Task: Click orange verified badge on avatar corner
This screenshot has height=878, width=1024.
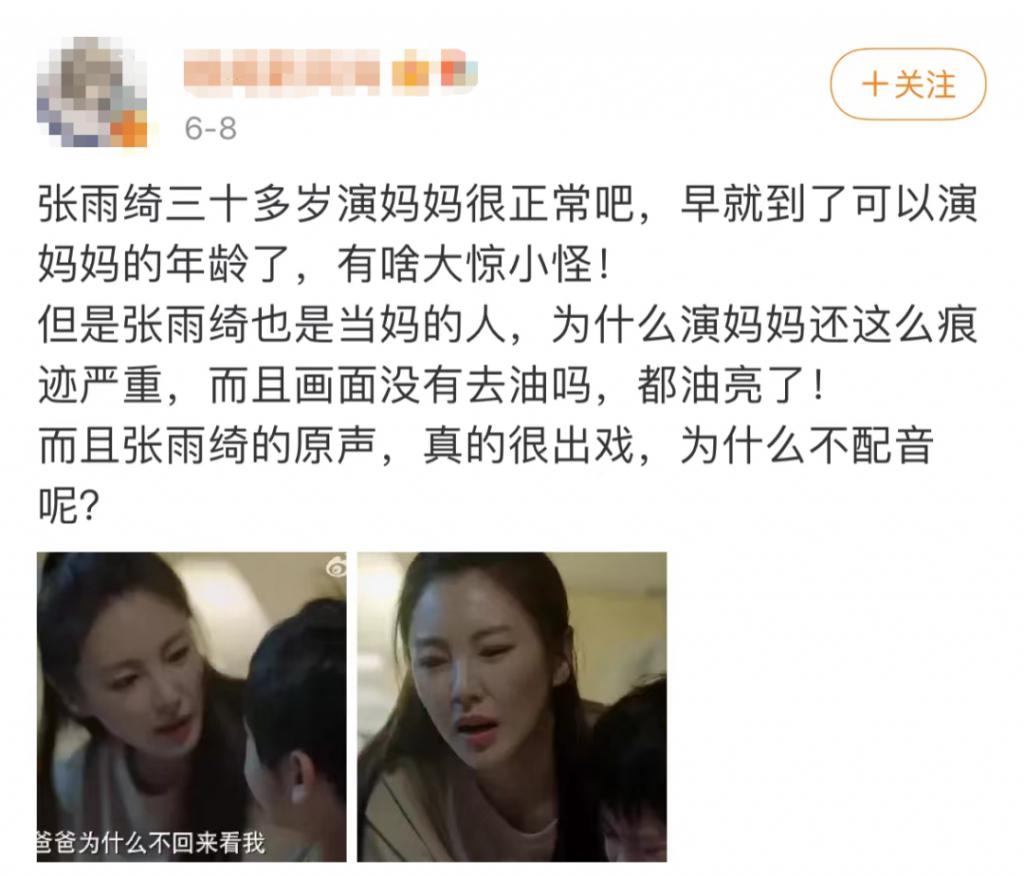Action: (129, 128)
